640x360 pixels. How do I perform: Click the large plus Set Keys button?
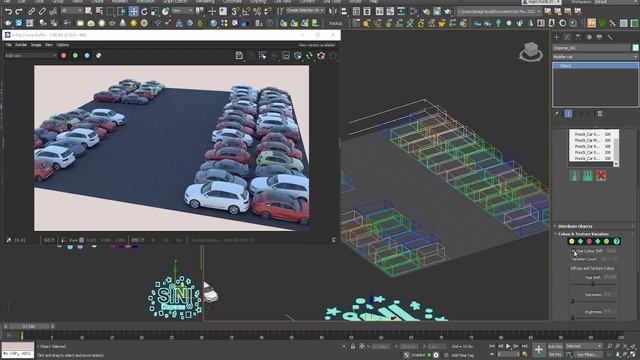[539, 350]
